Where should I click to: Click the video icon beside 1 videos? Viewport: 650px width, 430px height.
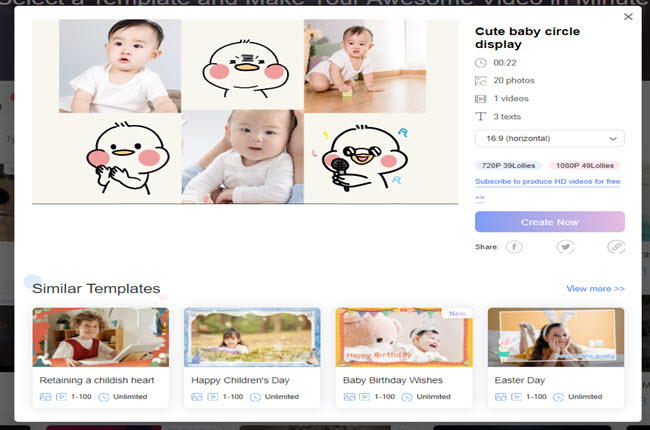pyautogui.click(x=482, y=99)
